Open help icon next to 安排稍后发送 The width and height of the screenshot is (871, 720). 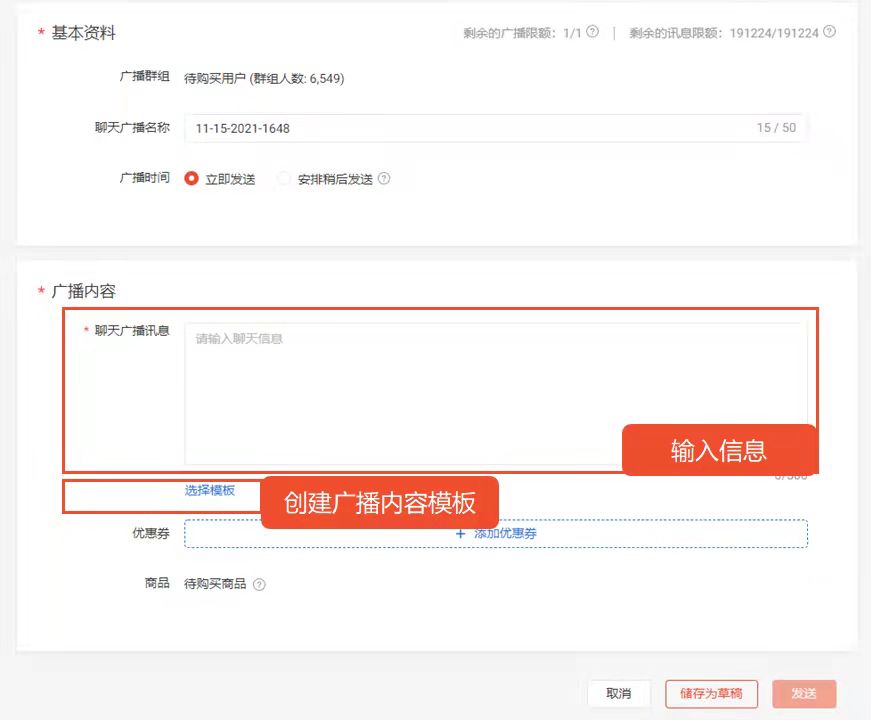384,178
